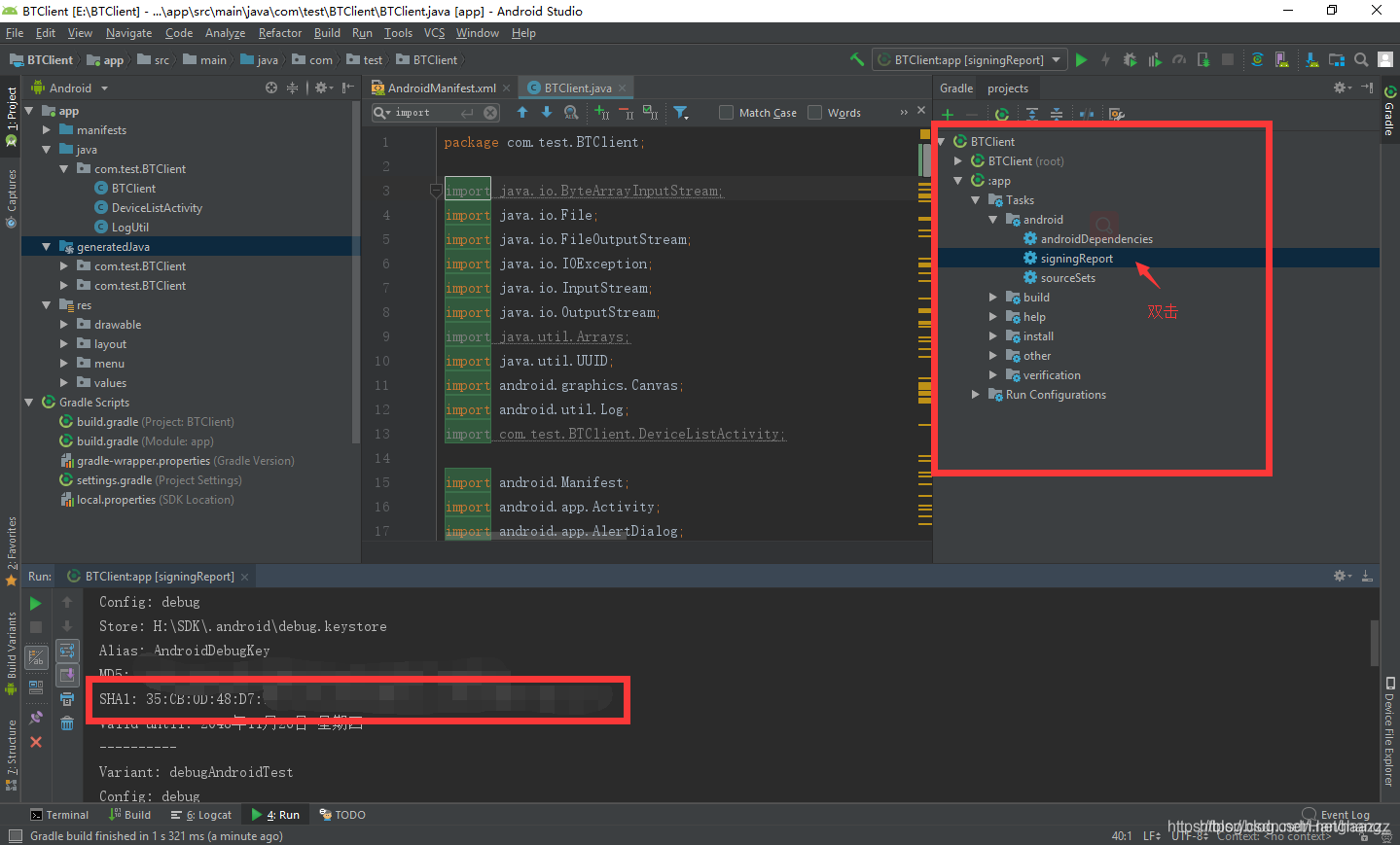Click the Make Project hammer icon
The image size is (1400, 845).
pyautogui.click(x=857, y=59)
